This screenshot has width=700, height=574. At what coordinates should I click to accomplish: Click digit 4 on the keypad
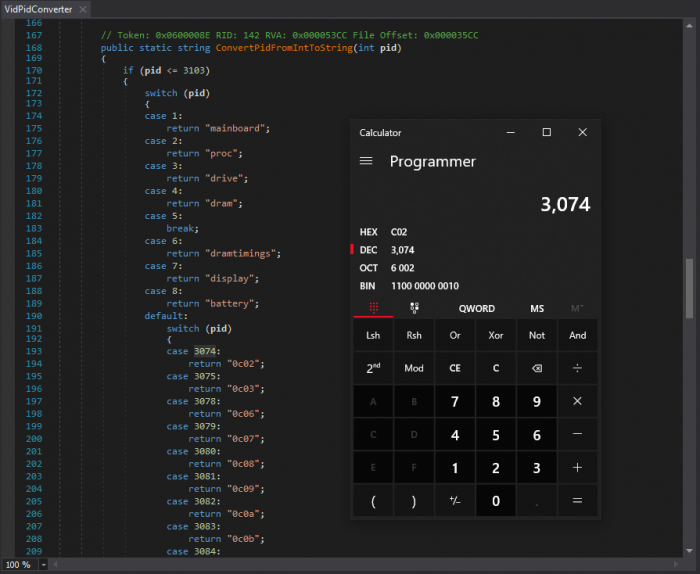point(455,434)
